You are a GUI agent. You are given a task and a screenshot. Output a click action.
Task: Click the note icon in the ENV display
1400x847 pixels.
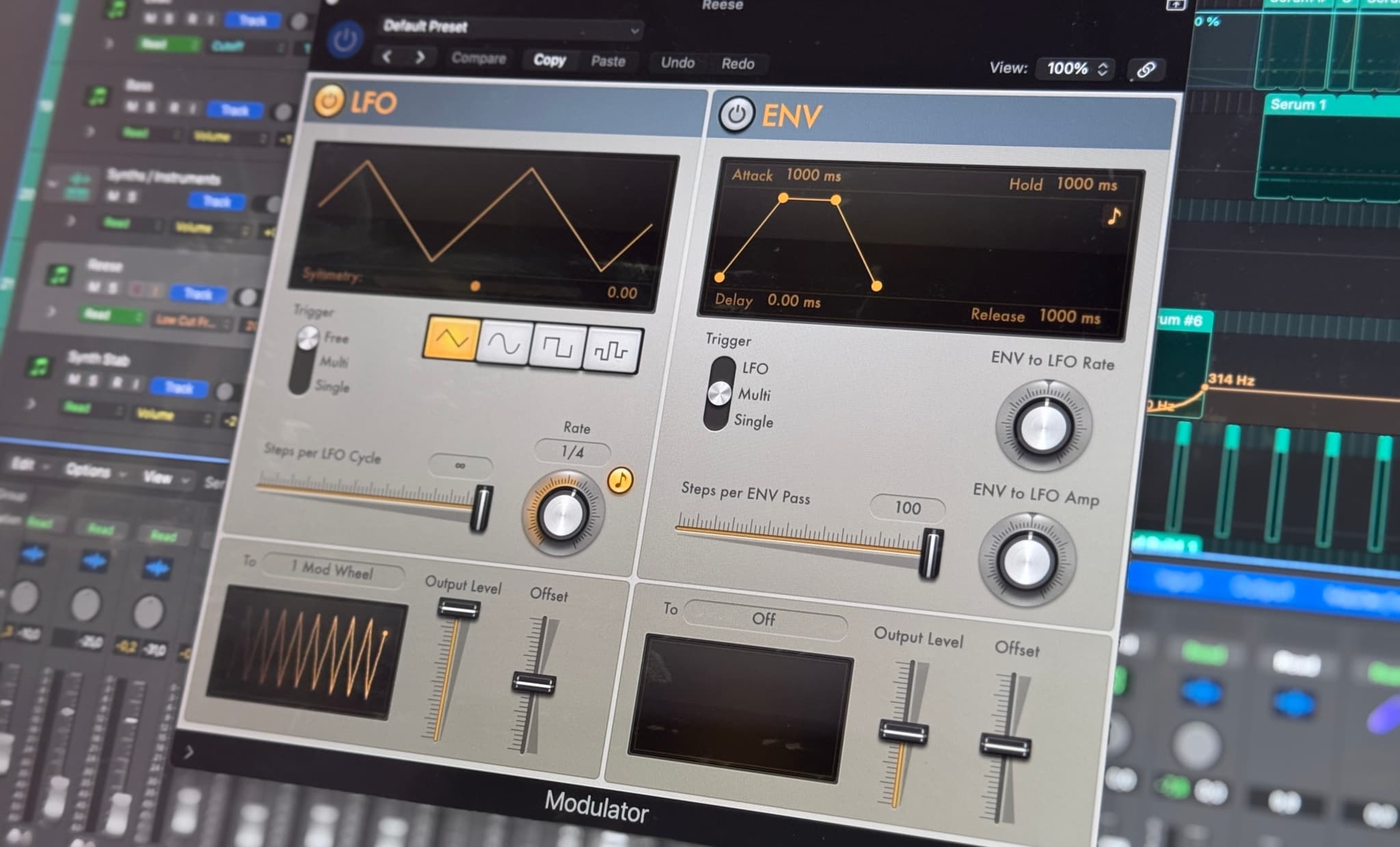(1114, 216)
